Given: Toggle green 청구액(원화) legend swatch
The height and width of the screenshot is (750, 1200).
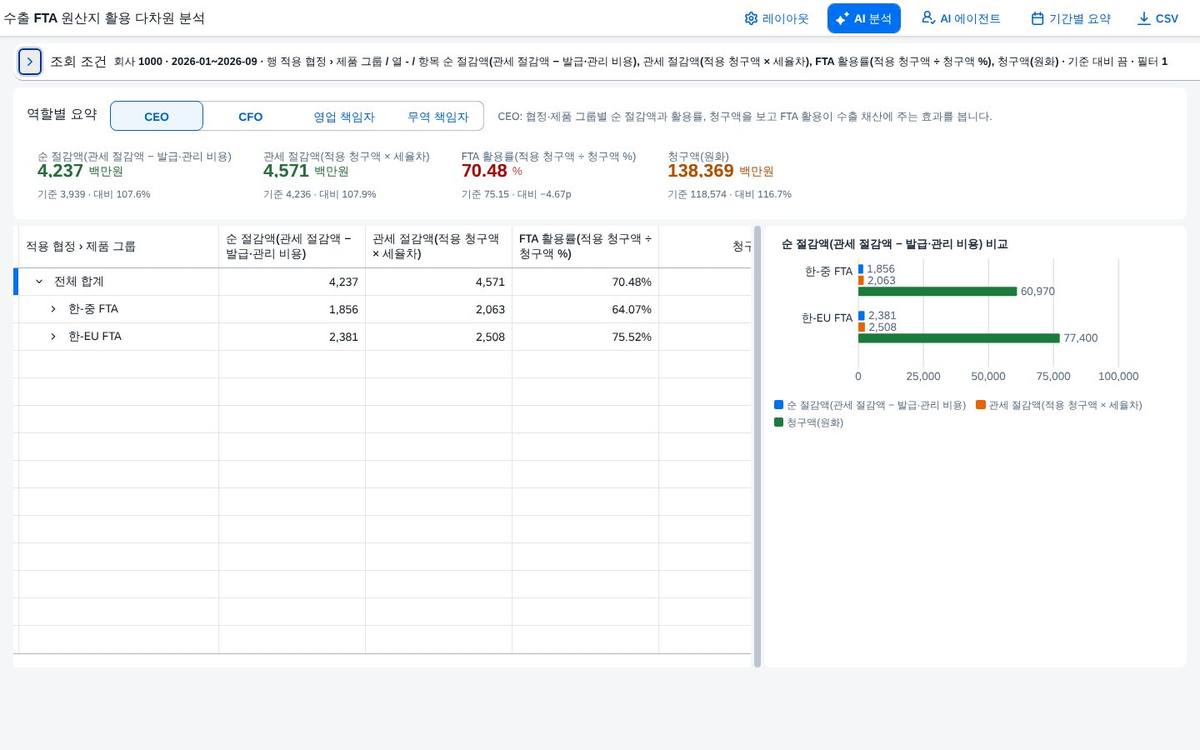Looking at the screenshot, I should point(779,423).
